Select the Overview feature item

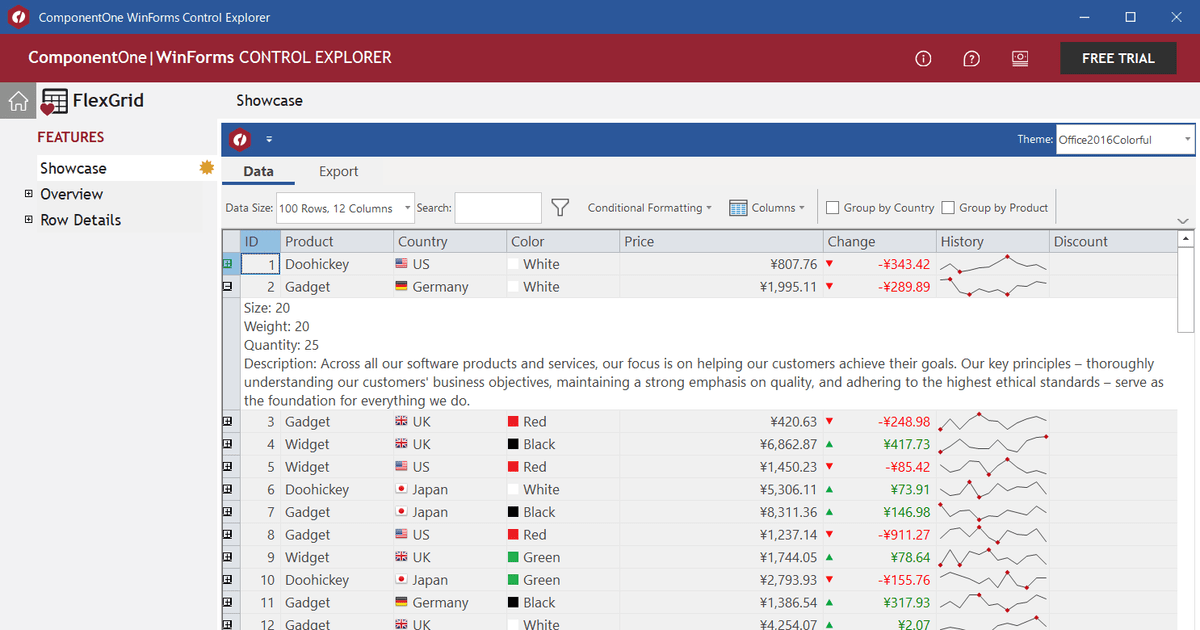(71, 194)
